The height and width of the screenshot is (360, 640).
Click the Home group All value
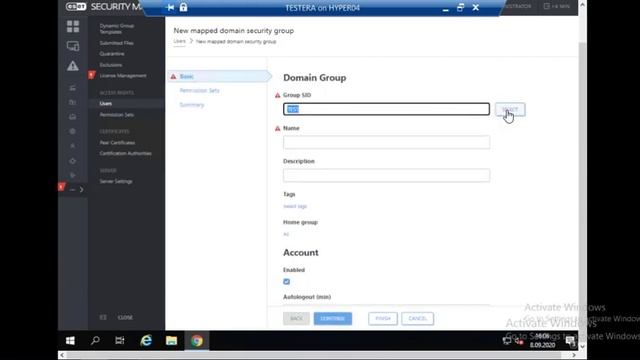(286, 234)
